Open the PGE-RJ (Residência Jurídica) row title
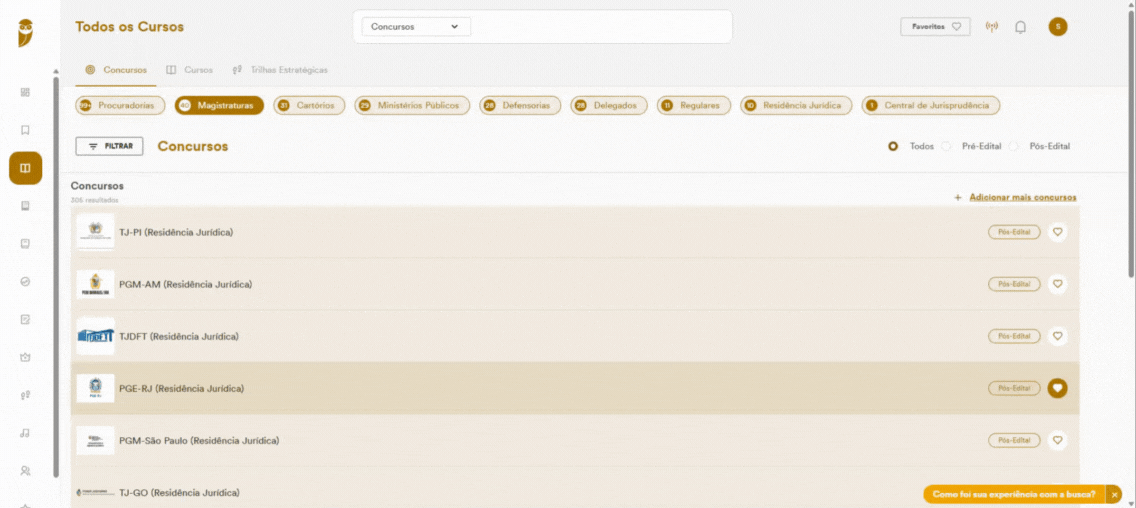This screenshot has width=1136, height=508. 182,388
